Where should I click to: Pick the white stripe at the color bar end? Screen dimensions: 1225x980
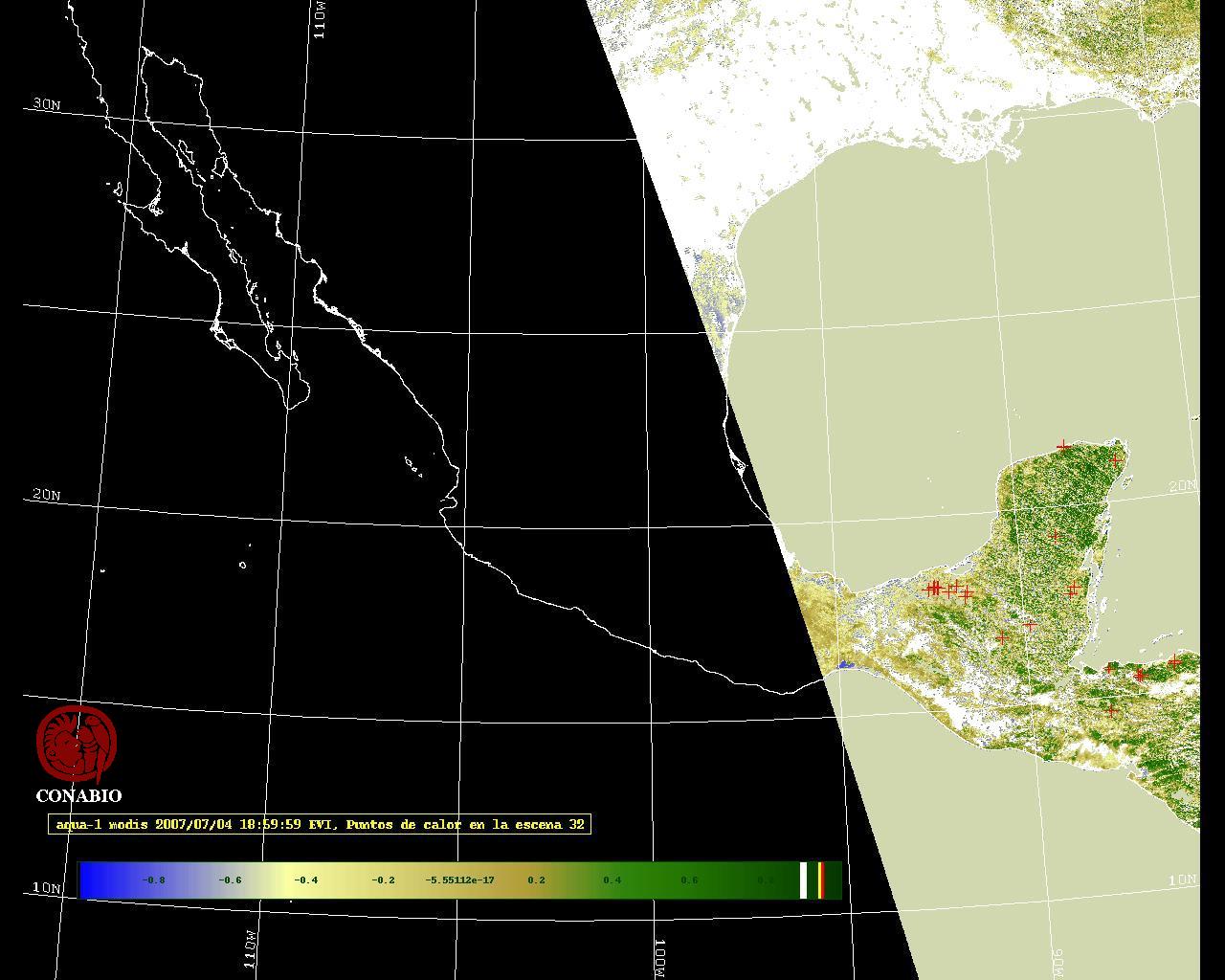804,880
